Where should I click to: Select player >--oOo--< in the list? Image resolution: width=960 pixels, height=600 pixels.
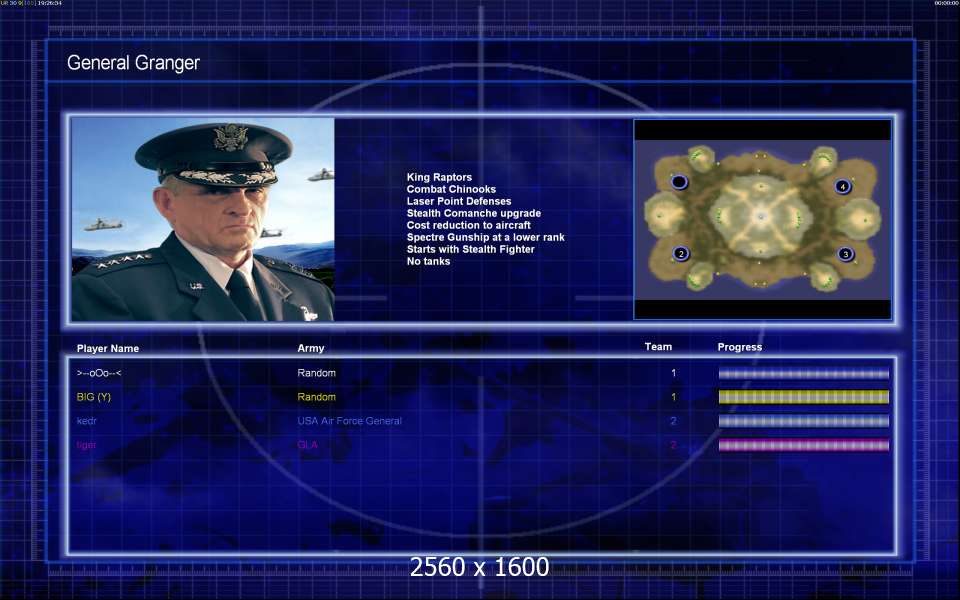tap(99, 373)
